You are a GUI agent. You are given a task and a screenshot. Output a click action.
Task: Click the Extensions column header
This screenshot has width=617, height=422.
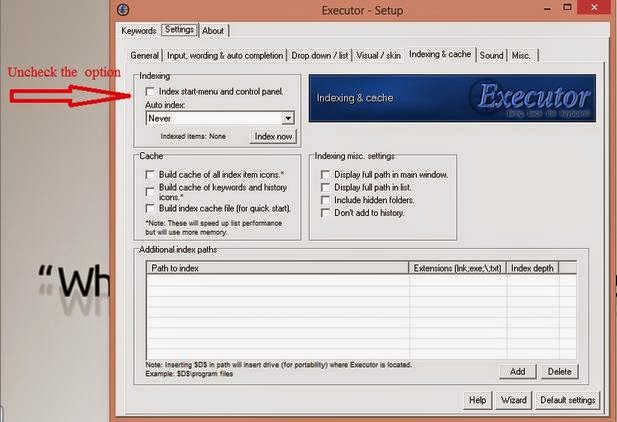coord(458,268)
